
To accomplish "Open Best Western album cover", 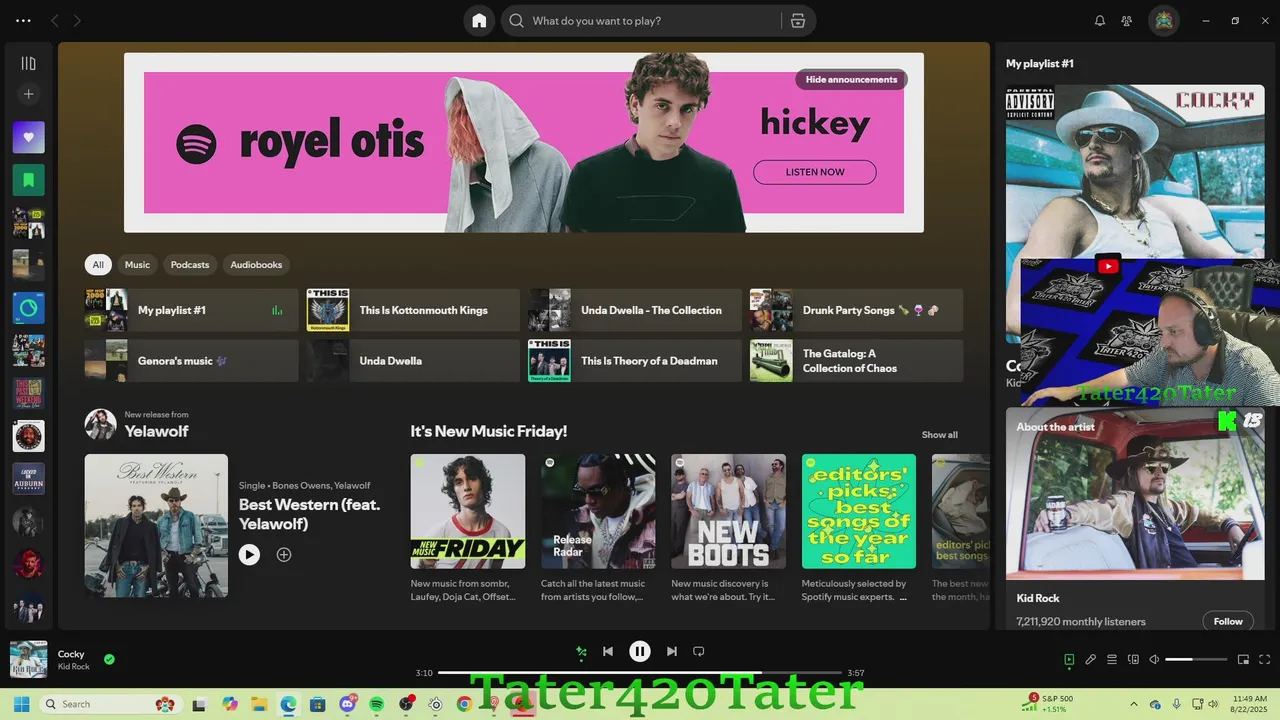I will (x=156, y=526).
